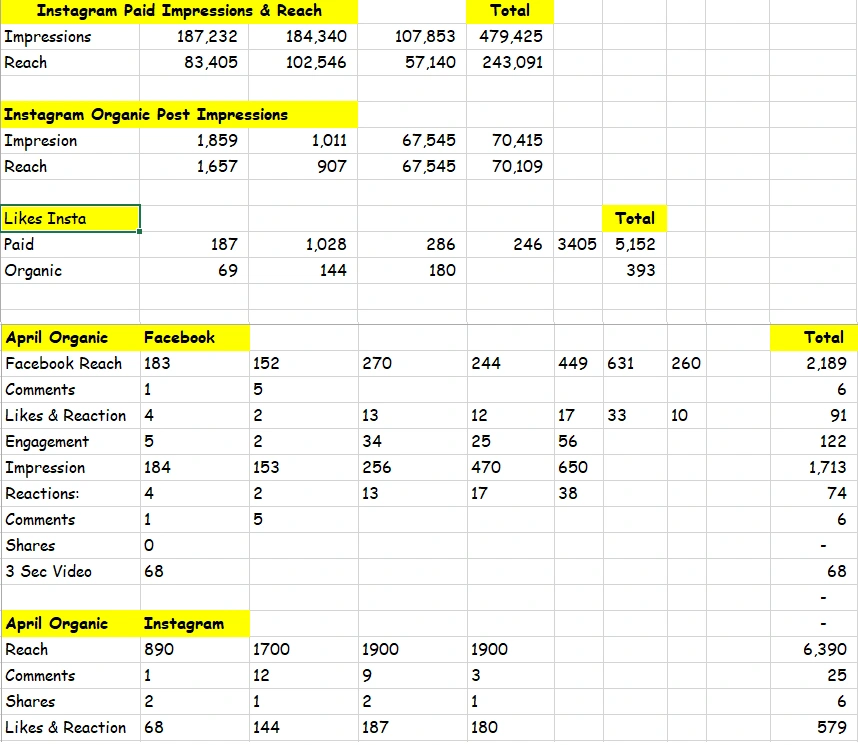Click cell with 102,546
Screen dimensions: 858x745
pyautogui.click(x=303, y=62)
